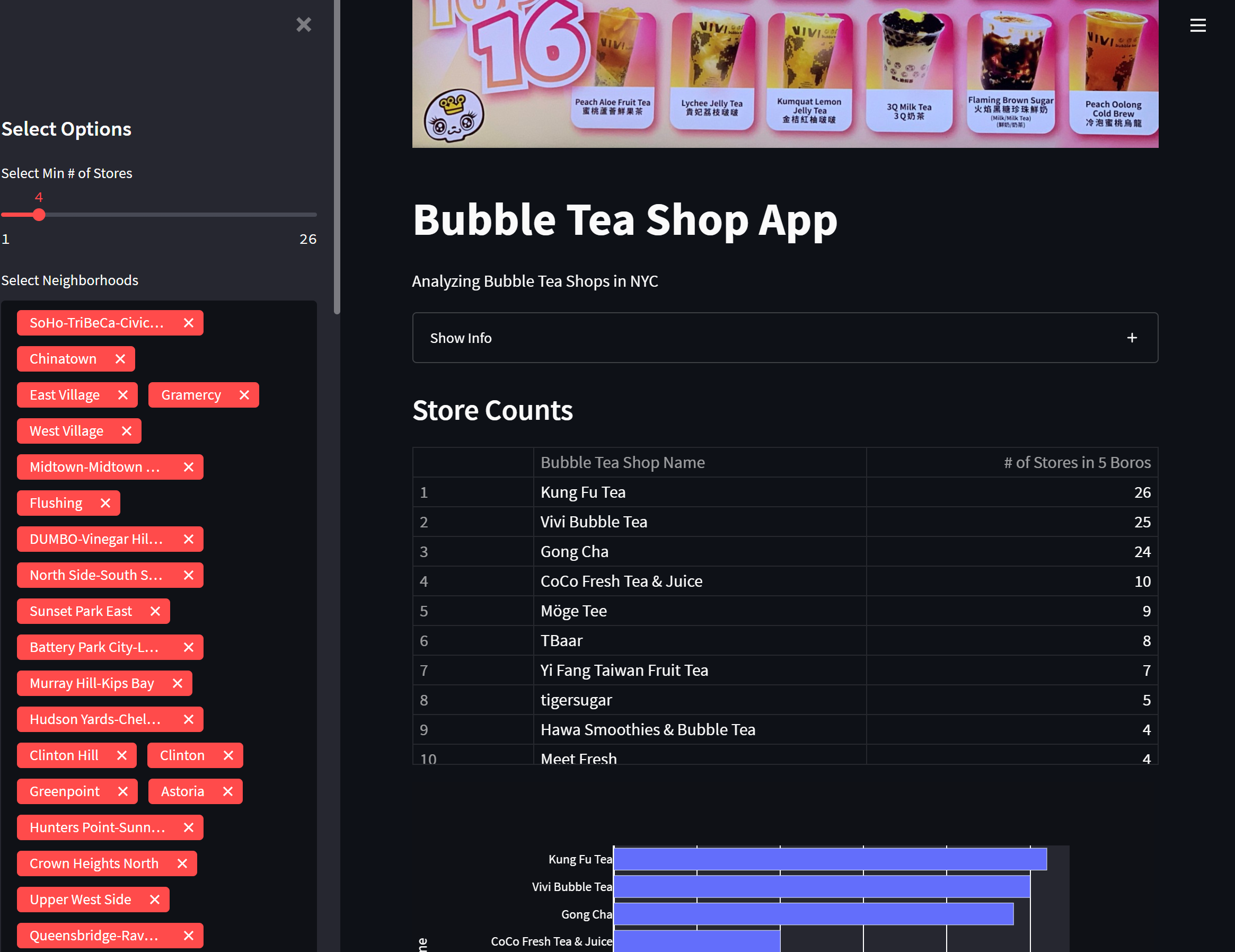Remove the Clinton Hill tag
The width and height of the screenshot is (1235, 952).
click(121, 755)
